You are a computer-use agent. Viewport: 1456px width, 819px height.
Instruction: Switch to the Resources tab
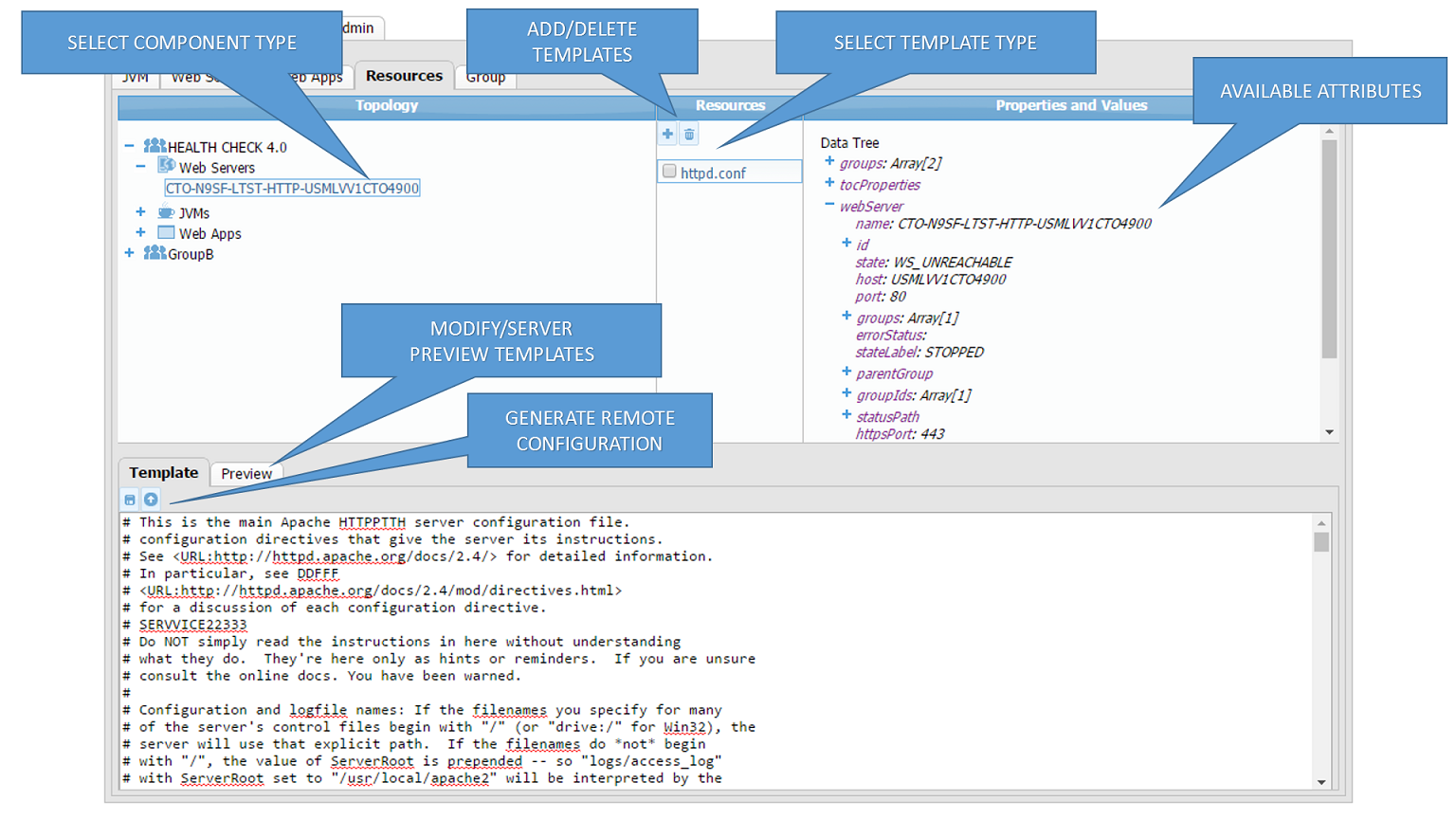click(x=404, y=76)
